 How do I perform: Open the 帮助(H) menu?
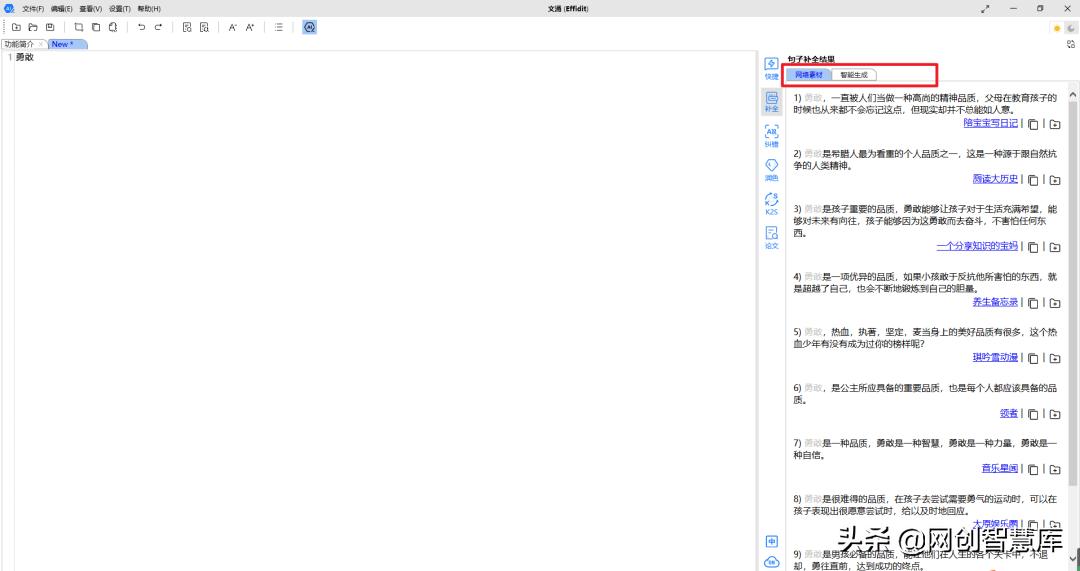(149, 9)
